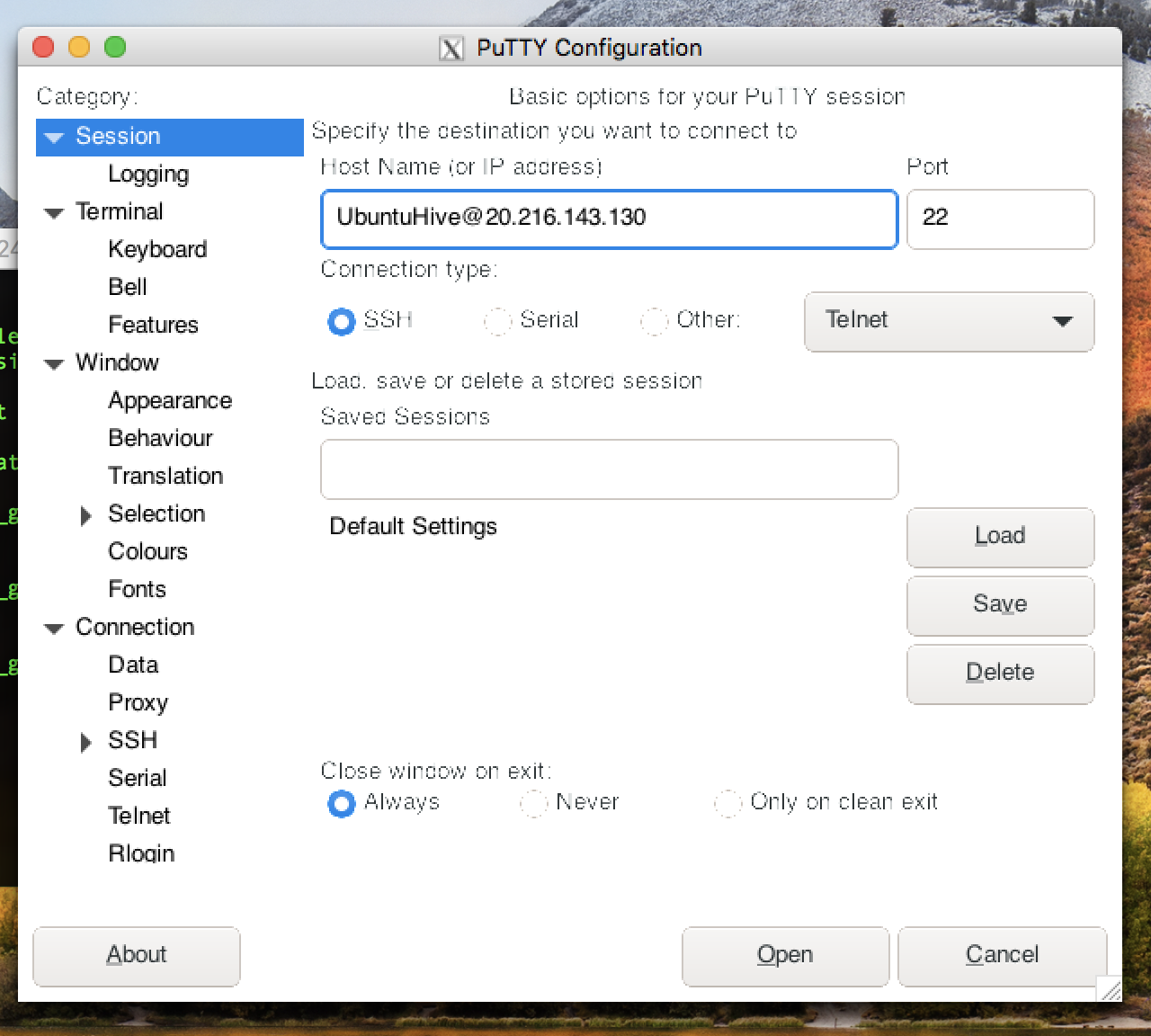Image resolution: width=1151 pixels, height=1036 pixels.
Task: Open the Appearance settings
Action: point(170,400)
